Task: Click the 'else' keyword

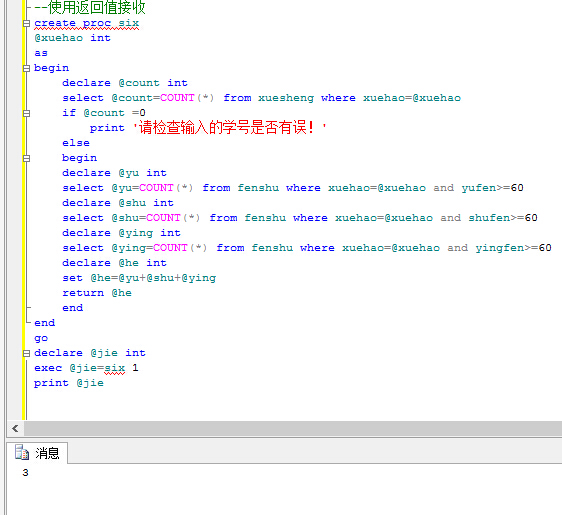Action: coord(76,143)
